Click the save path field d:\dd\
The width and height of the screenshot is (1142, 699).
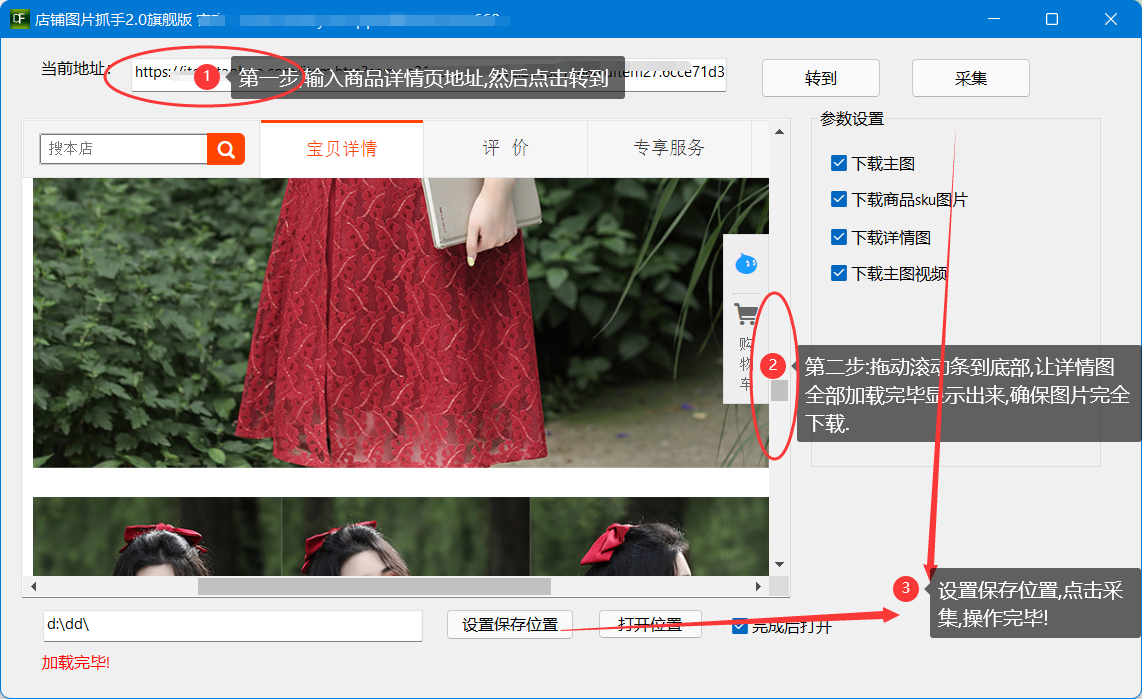232,625
